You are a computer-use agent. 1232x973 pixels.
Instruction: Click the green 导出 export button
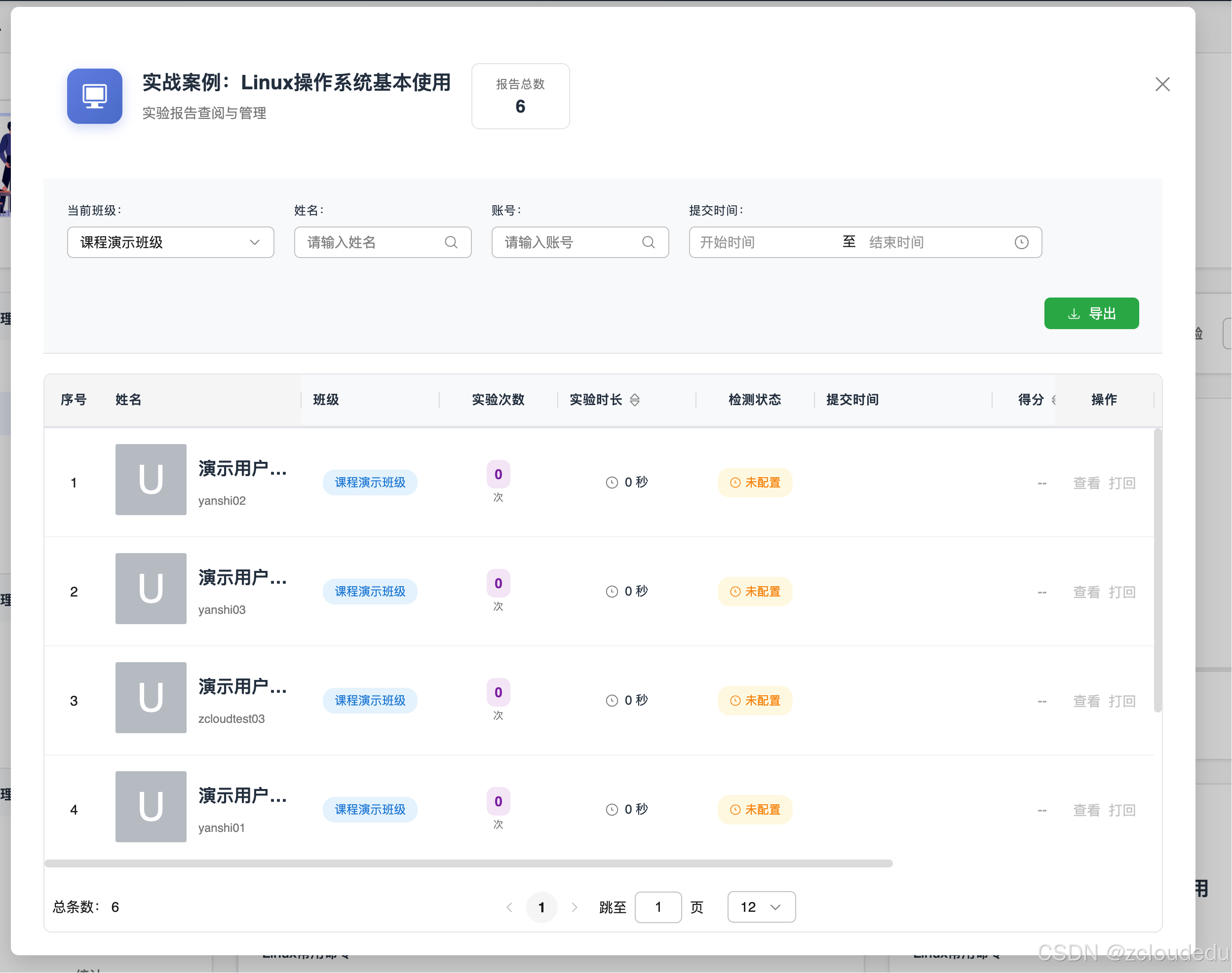point(1091,313)
